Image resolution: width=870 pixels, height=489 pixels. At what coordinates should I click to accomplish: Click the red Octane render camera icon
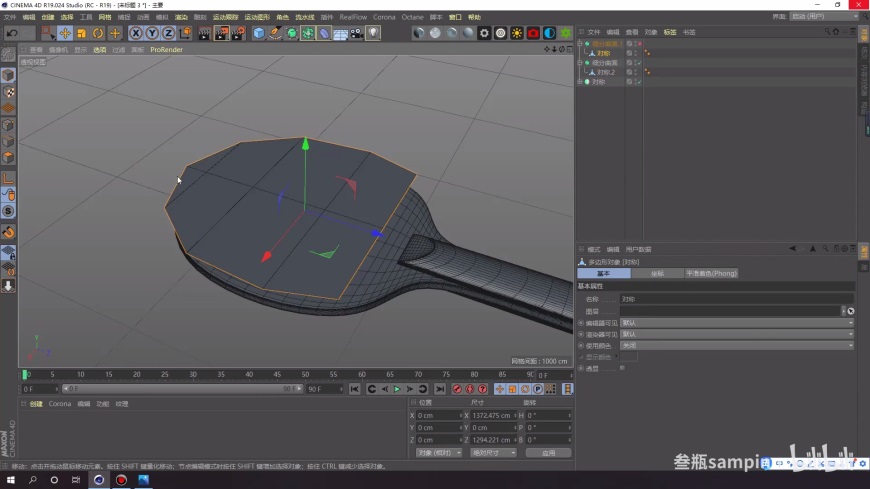tap(533, 33)
